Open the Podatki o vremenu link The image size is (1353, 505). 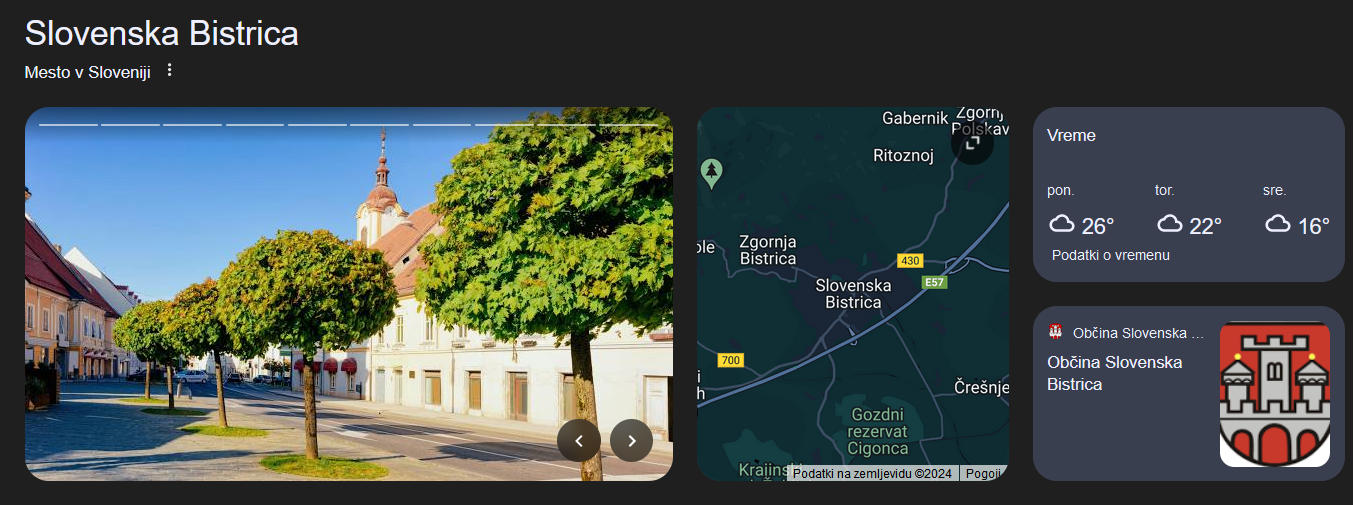click(1110, 255)
